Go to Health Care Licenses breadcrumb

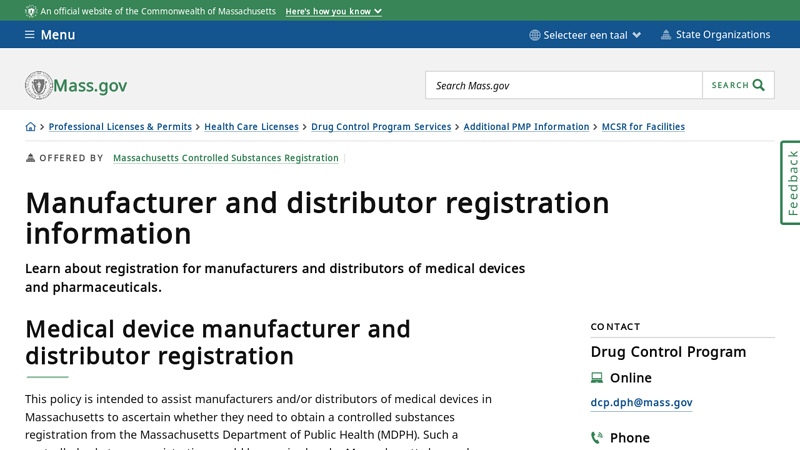coord(251,127)
